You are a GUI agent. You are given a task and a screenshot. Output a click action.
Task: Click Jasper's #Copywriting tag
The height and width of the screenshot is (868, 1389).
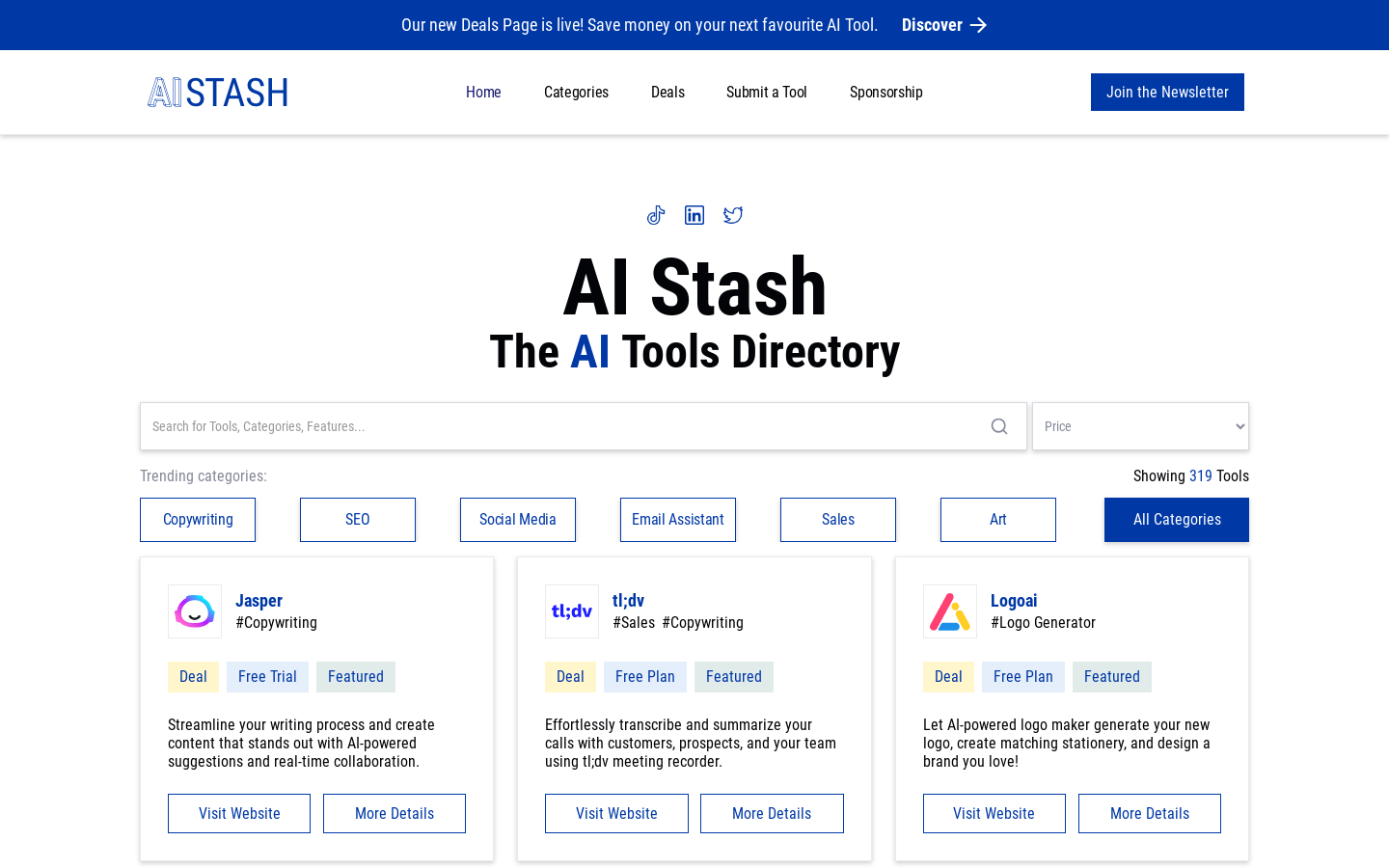click(276, 623)
